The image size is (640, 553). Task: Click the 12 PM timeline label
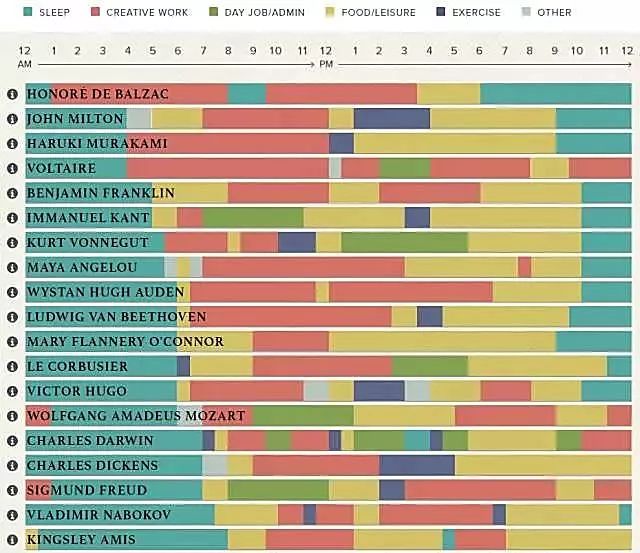pos(326,57)
